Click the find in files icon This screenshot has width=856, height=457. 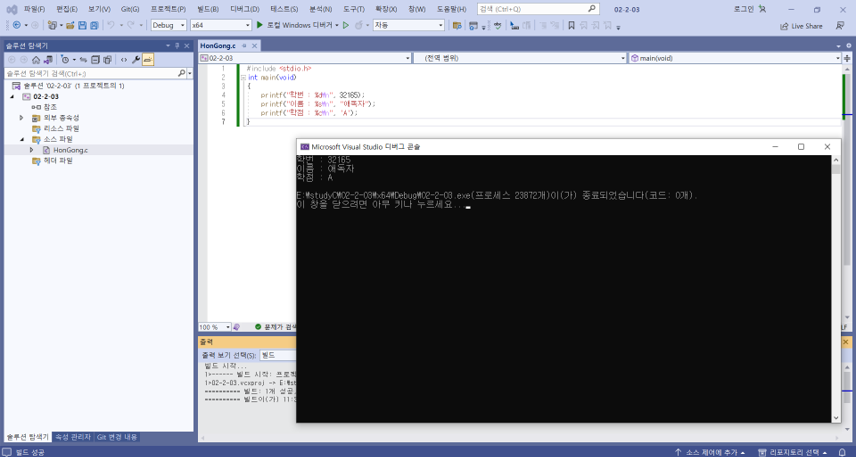(455, 25)
